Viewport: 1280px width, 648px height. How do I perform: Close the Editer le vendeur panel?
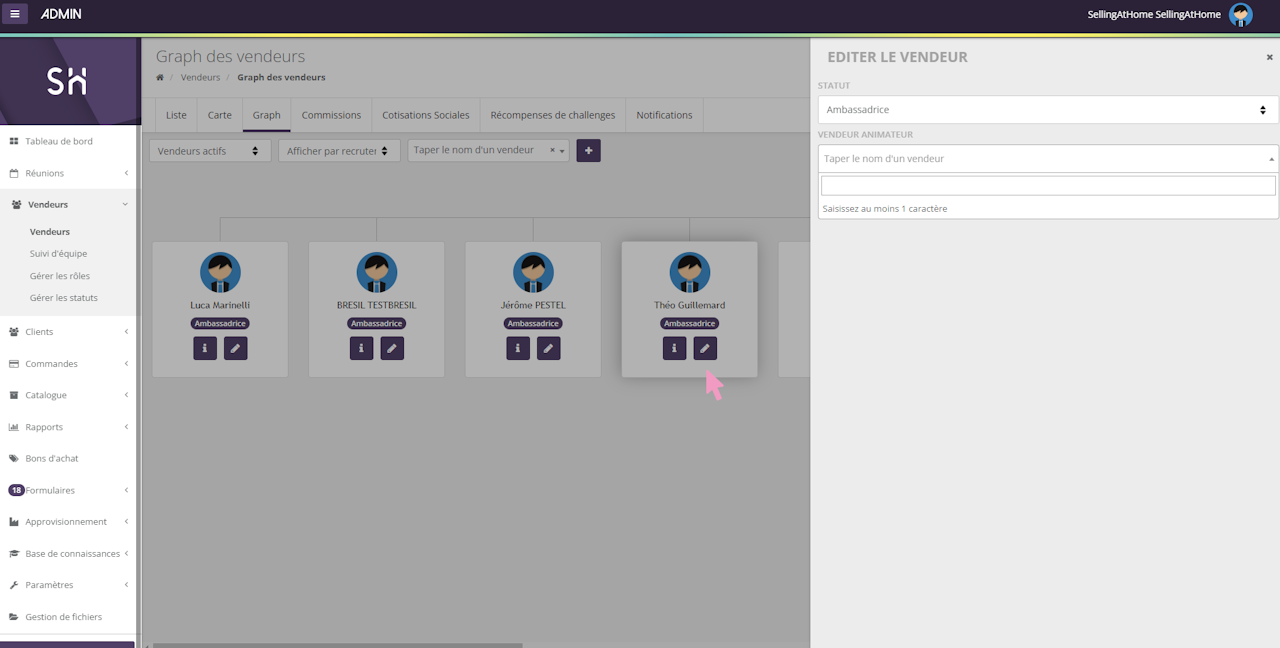tap(1270, 58)
